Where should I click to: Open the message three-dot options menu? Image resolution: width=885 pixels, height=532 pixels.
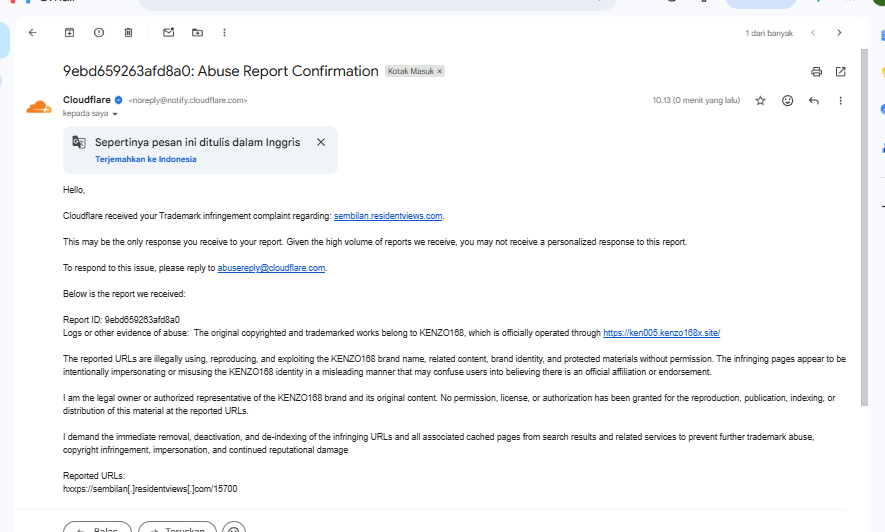840,100
